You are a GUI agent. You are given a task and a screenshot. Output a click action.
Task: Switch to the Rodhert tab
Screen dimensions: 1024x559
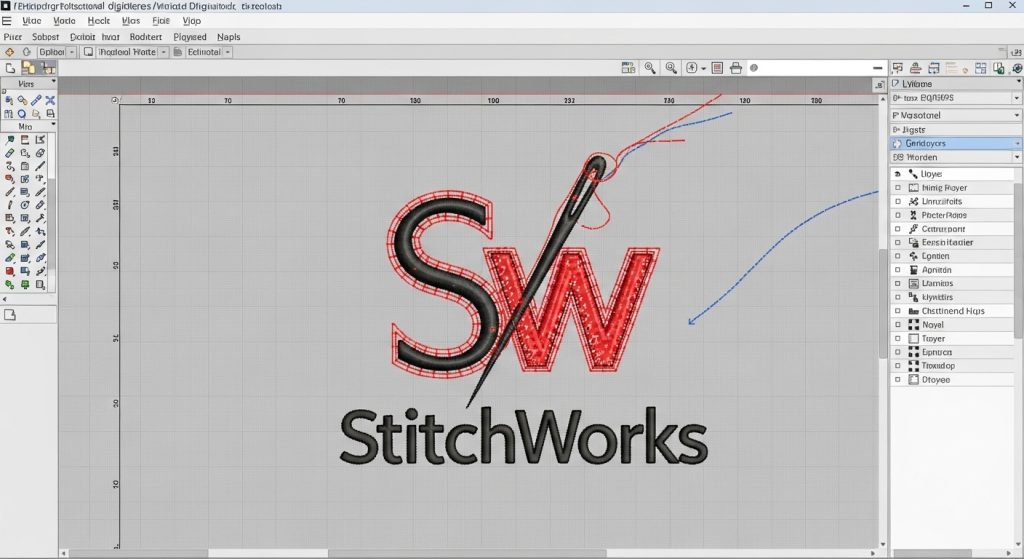pos(146,37)
